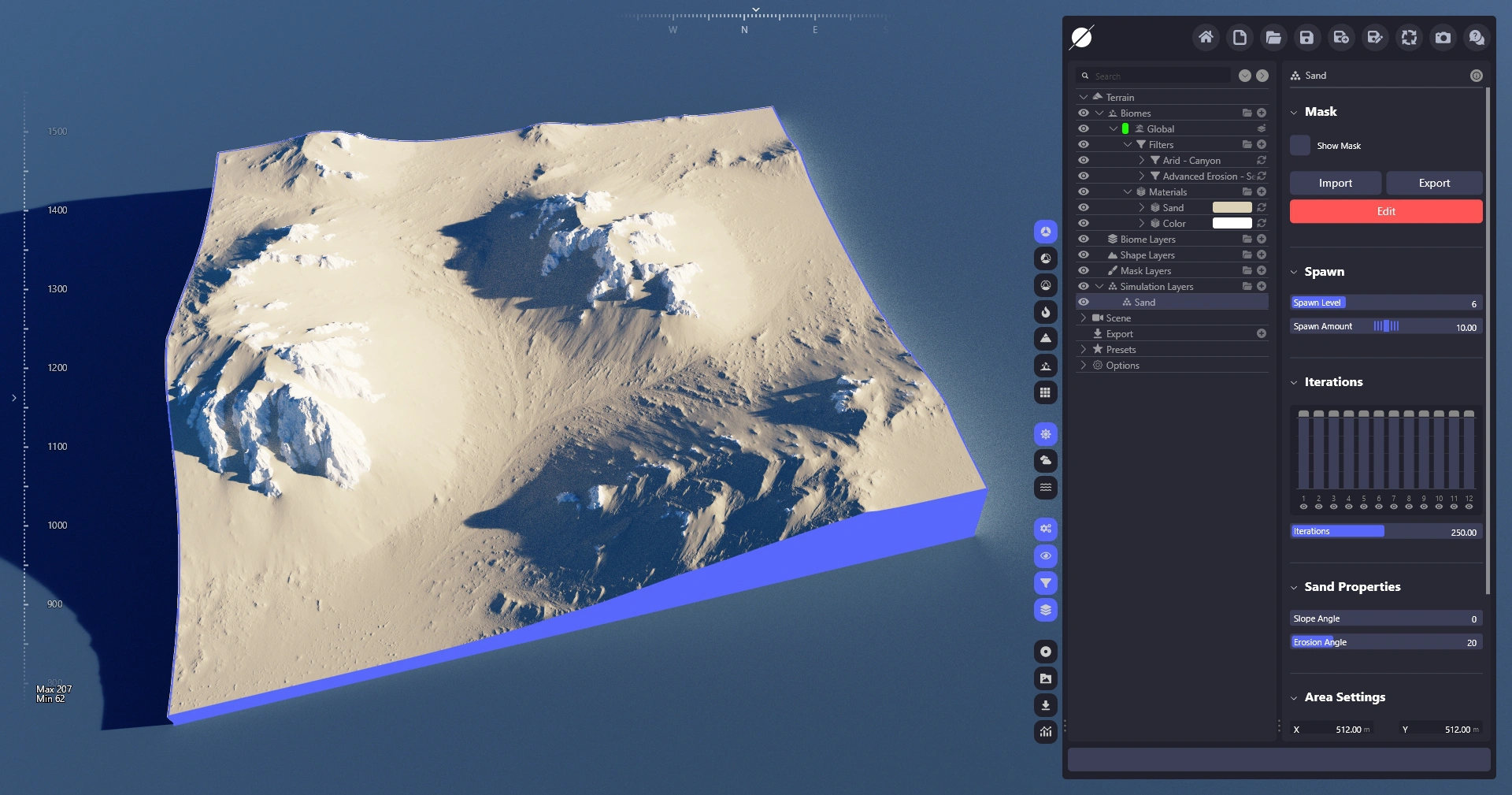This screenshot has width=1512, height=795.
Task: Click the World Creator logo
Action: click(x=1081, y=37)
